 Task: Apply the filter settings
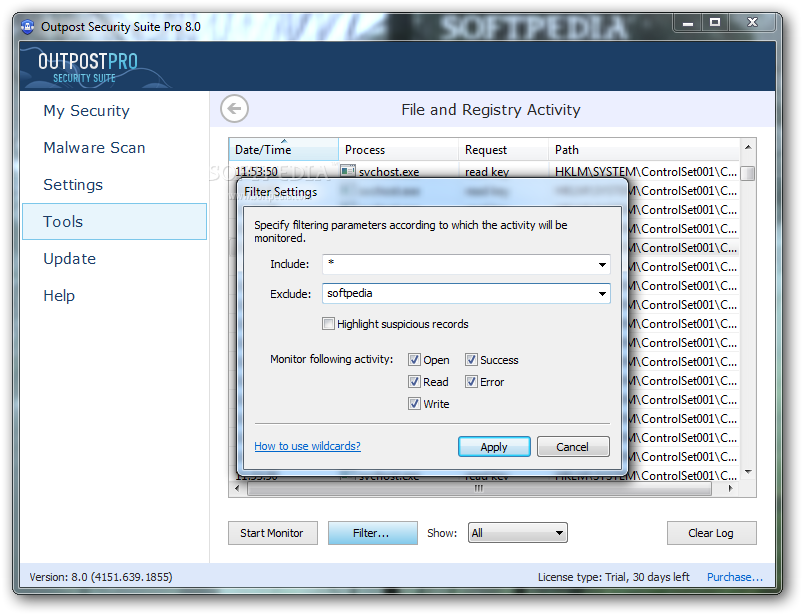pyautogui.click(x=494, y=447)
